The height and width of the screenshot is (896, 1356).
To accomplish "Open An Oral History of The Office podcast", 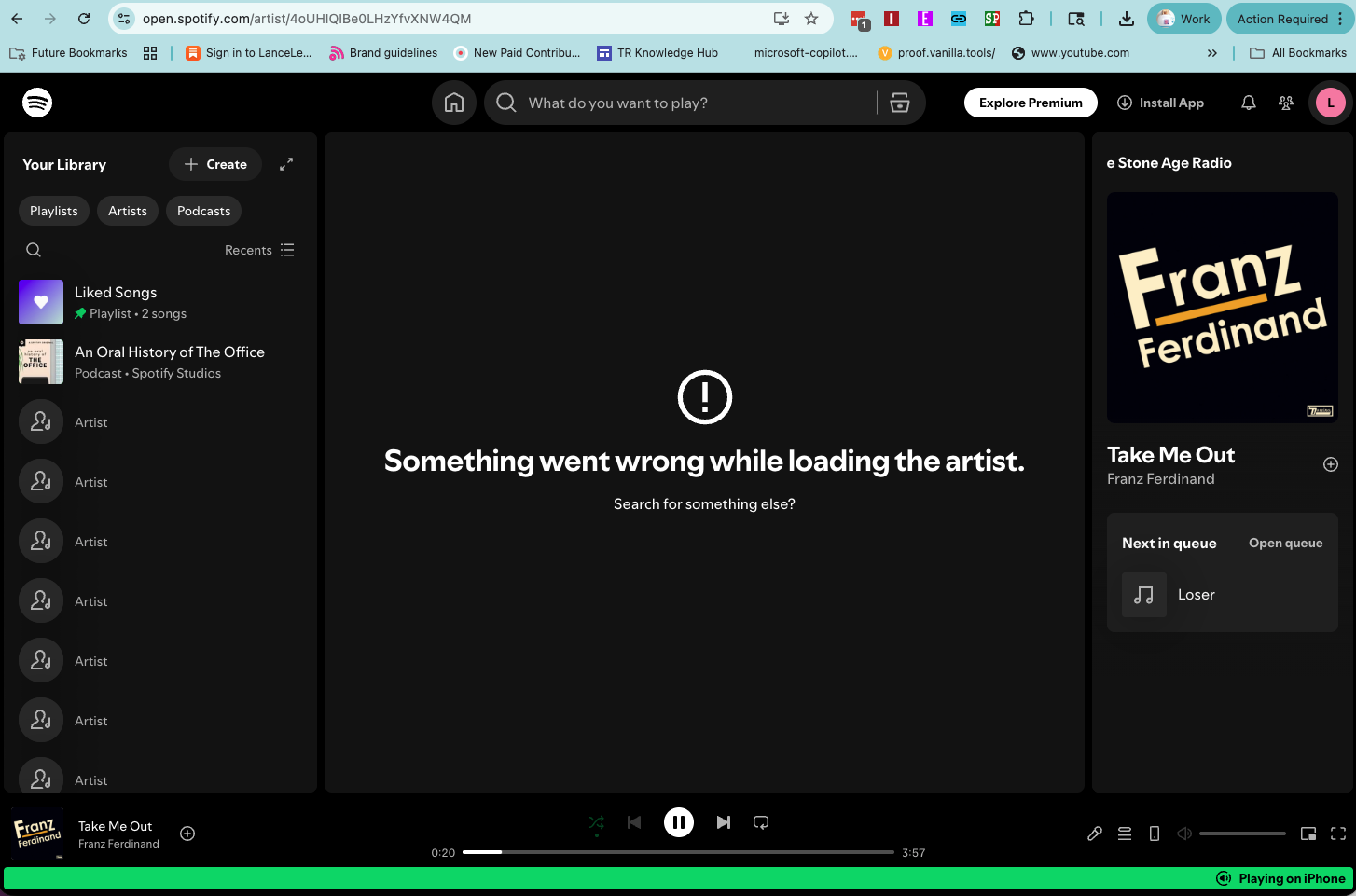I will point(160,362).
